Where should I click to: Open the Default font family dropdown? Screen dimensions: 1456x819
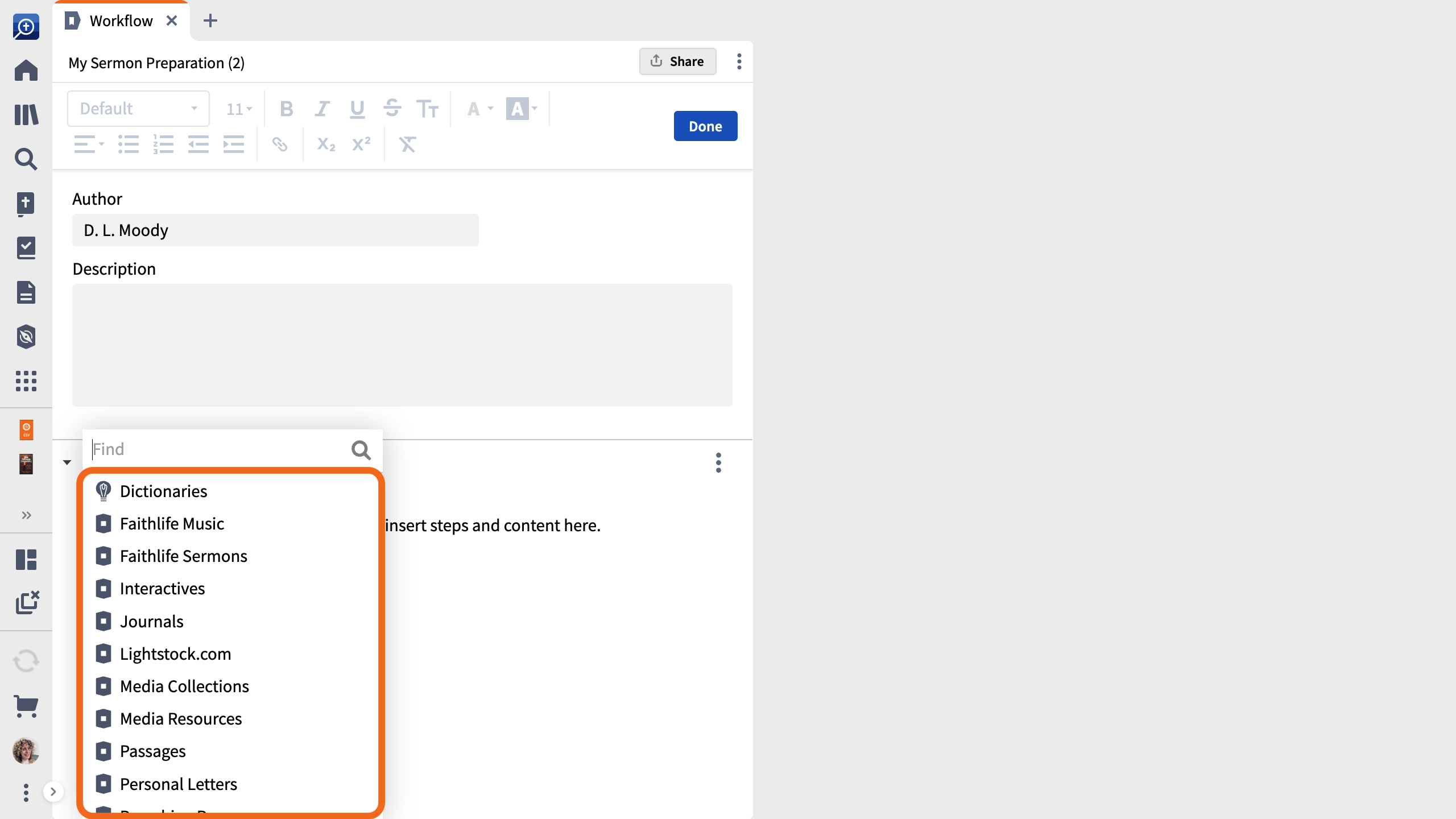click(x=138, y=109)
